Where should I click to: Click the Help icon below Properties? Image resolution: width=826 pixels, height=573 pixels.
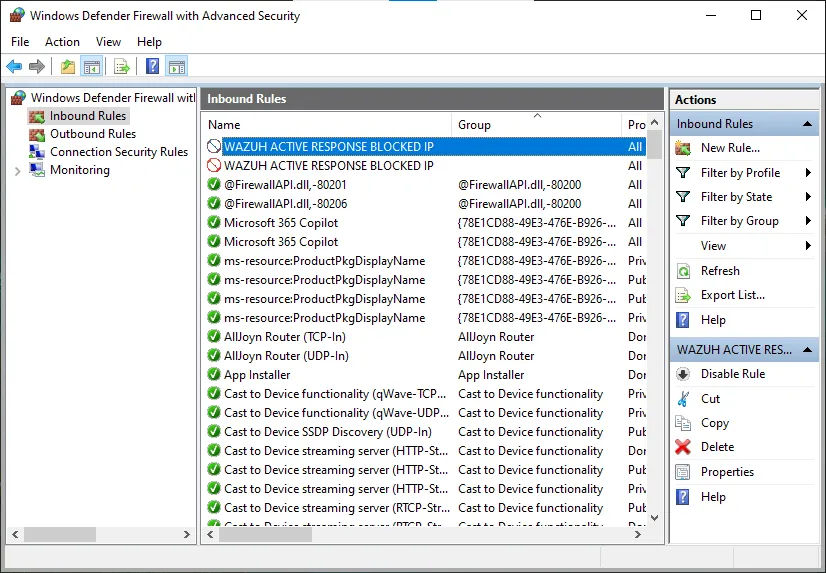pyautogui.click(x=683, y=497)
